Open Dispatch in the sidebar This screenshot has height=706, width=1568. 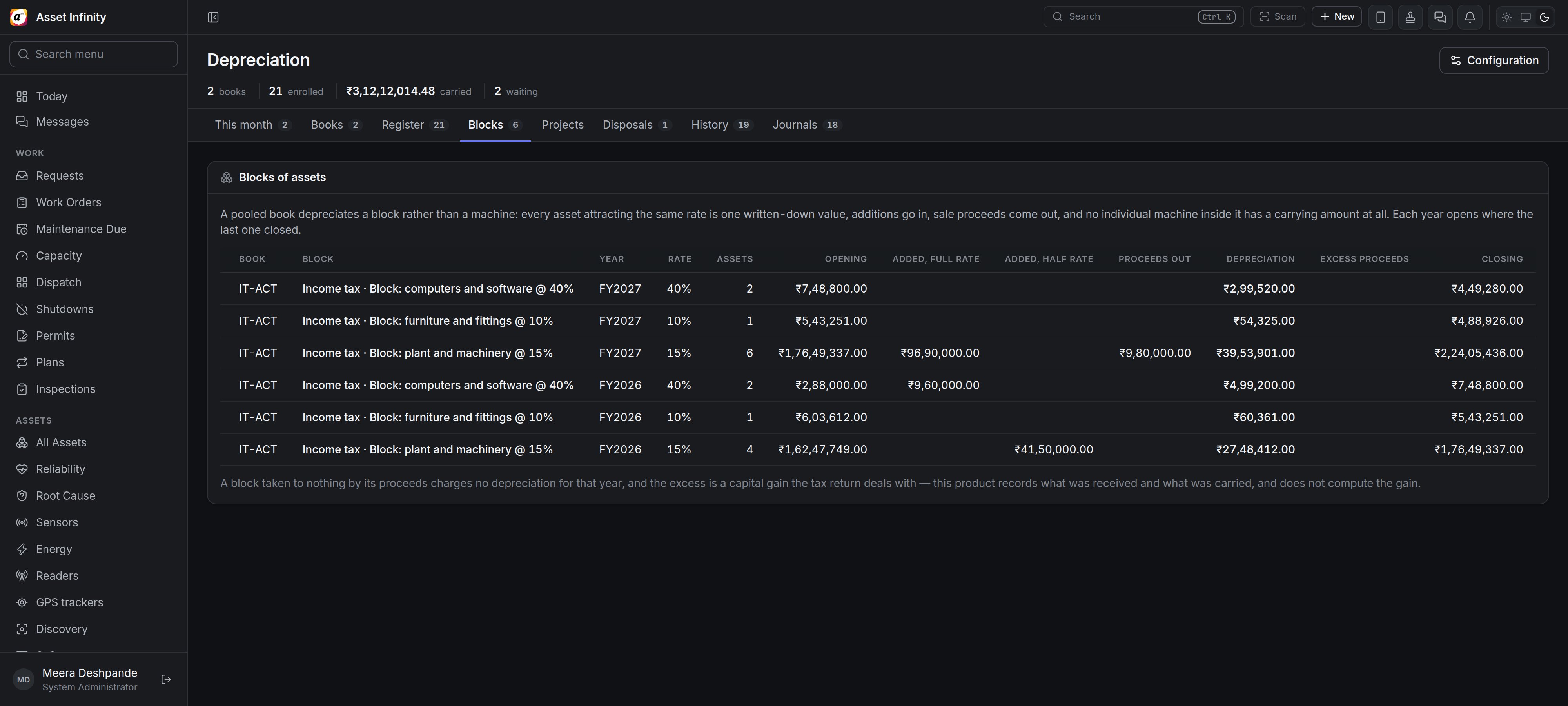pos(94,283)
